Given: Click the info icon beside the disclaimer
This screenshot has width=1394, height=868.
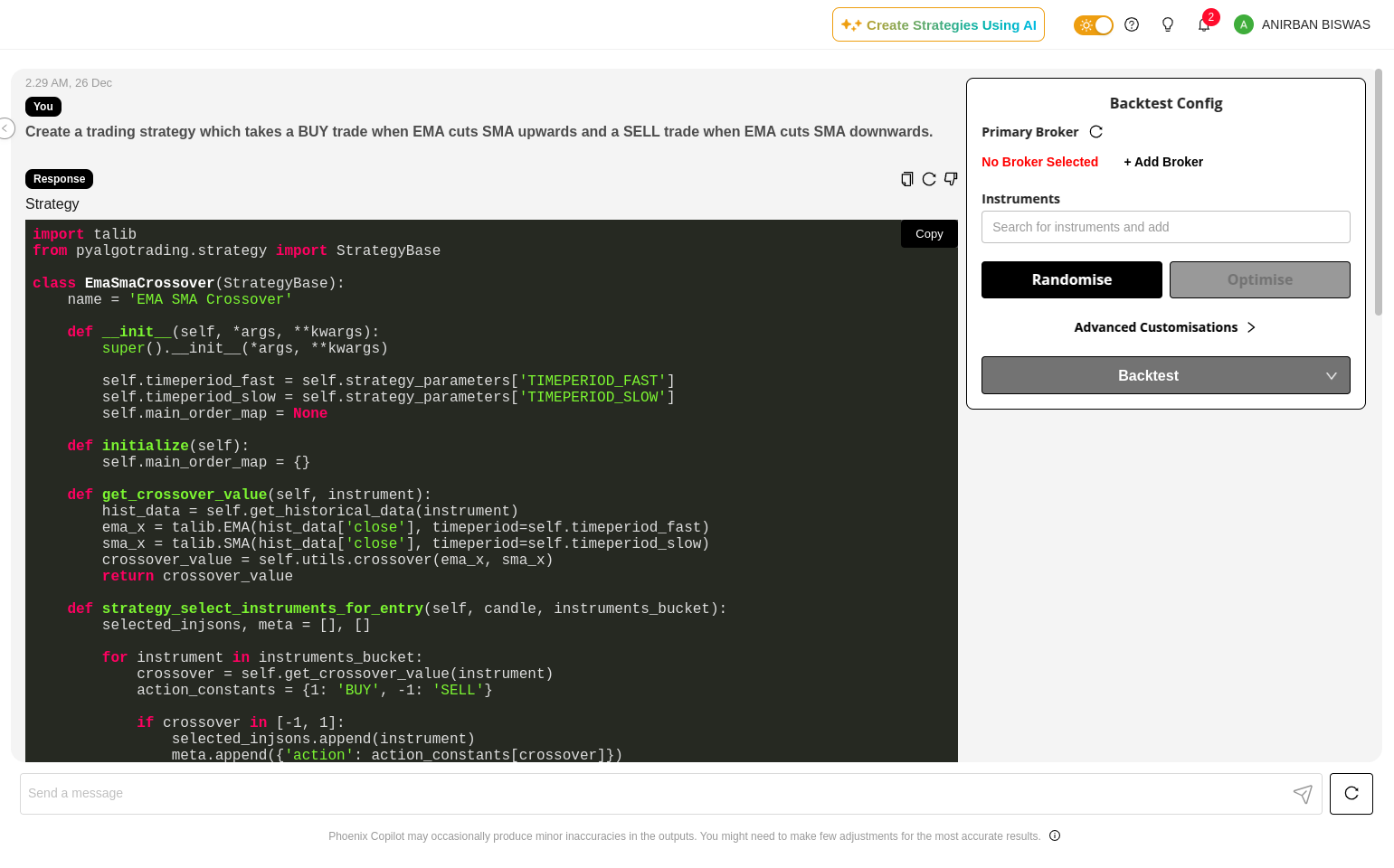Looking at the screenshot, I should click(1055, 835).
